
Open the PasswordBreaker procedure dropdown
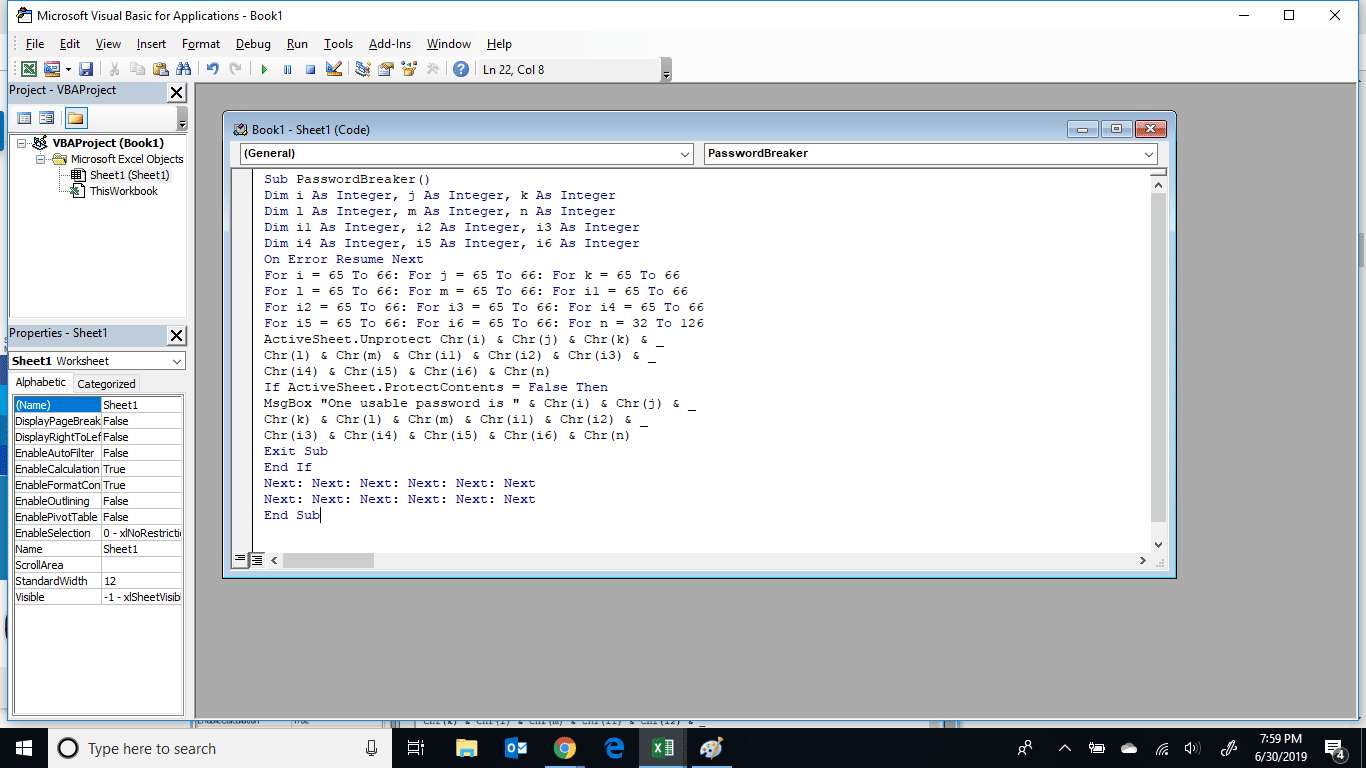click(1149, 154)
